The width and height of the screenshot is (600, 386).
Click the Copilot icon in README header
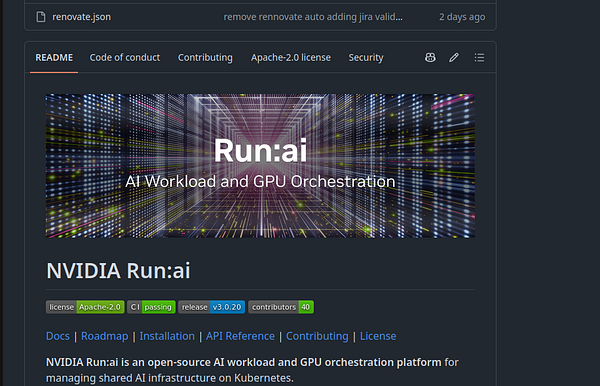(430, 57)
